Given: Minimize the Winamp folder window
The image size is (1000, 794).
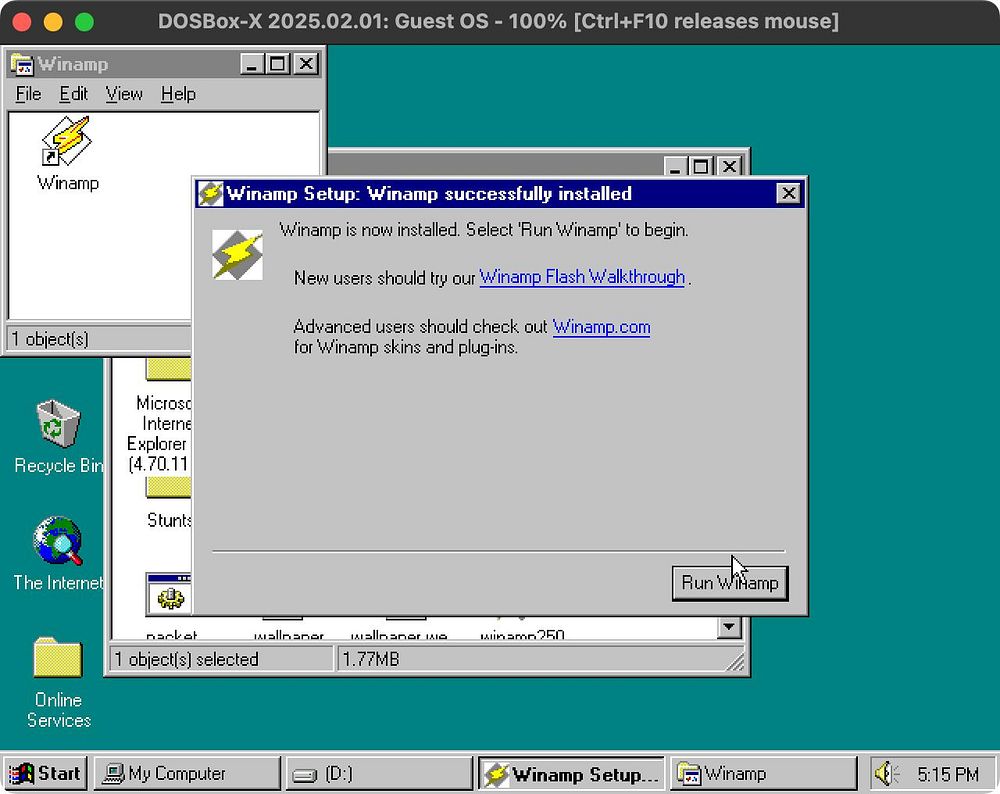Looking at the screenshot, I should pos(252,64).
